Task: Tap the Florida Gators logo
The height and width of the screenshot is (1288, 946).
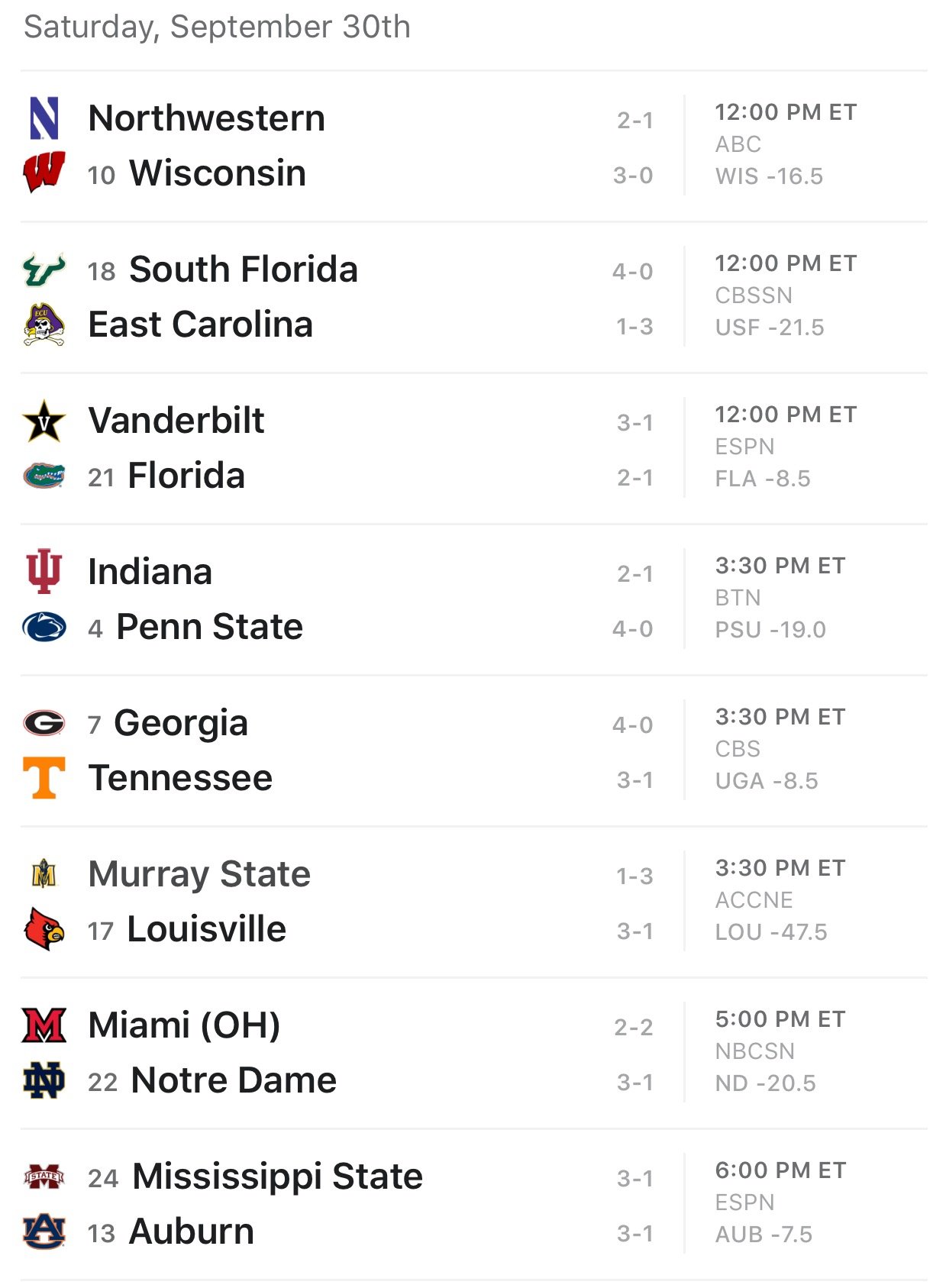Action: pos(44,476)
